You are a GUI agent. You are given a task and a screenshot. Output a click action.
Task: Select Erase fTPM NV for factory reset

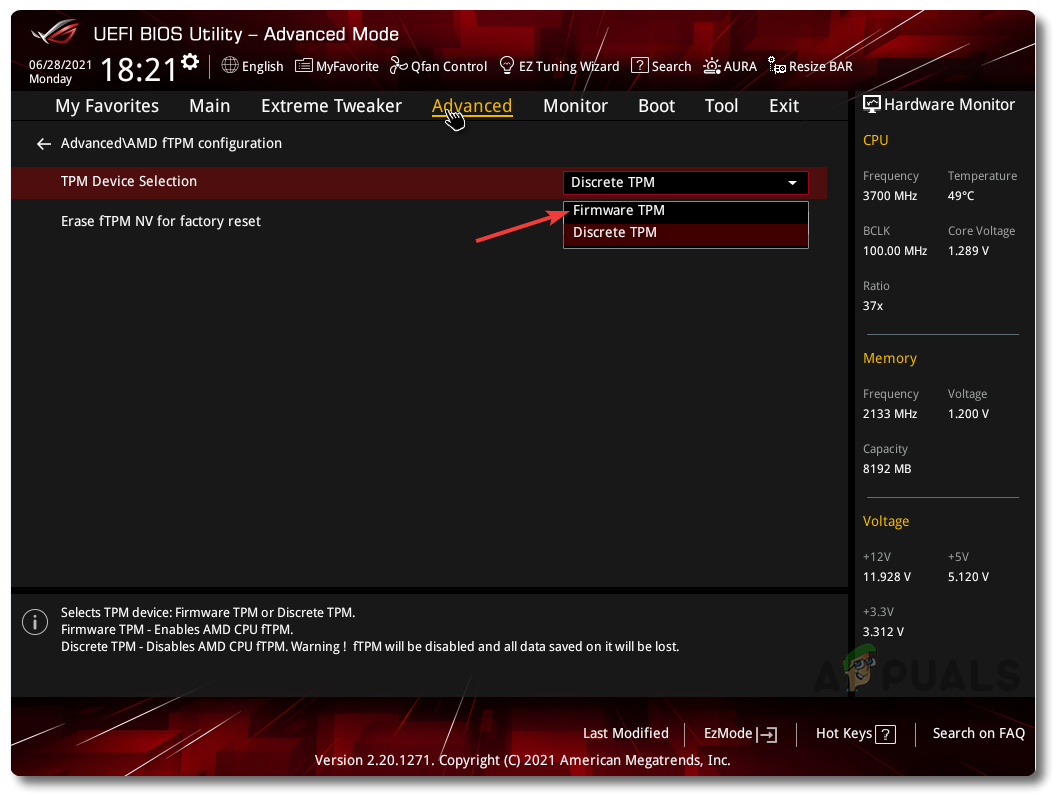[x=161, y=221]
